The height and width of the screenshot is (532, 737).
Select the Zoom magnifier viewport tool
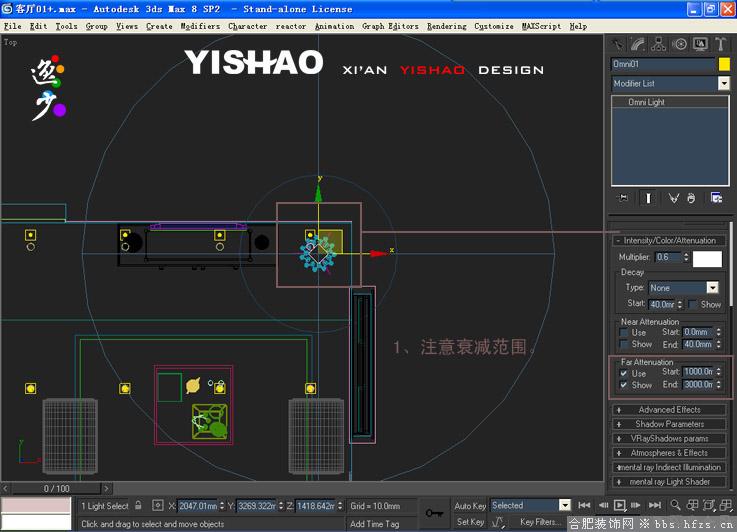[x=675, y=505]
